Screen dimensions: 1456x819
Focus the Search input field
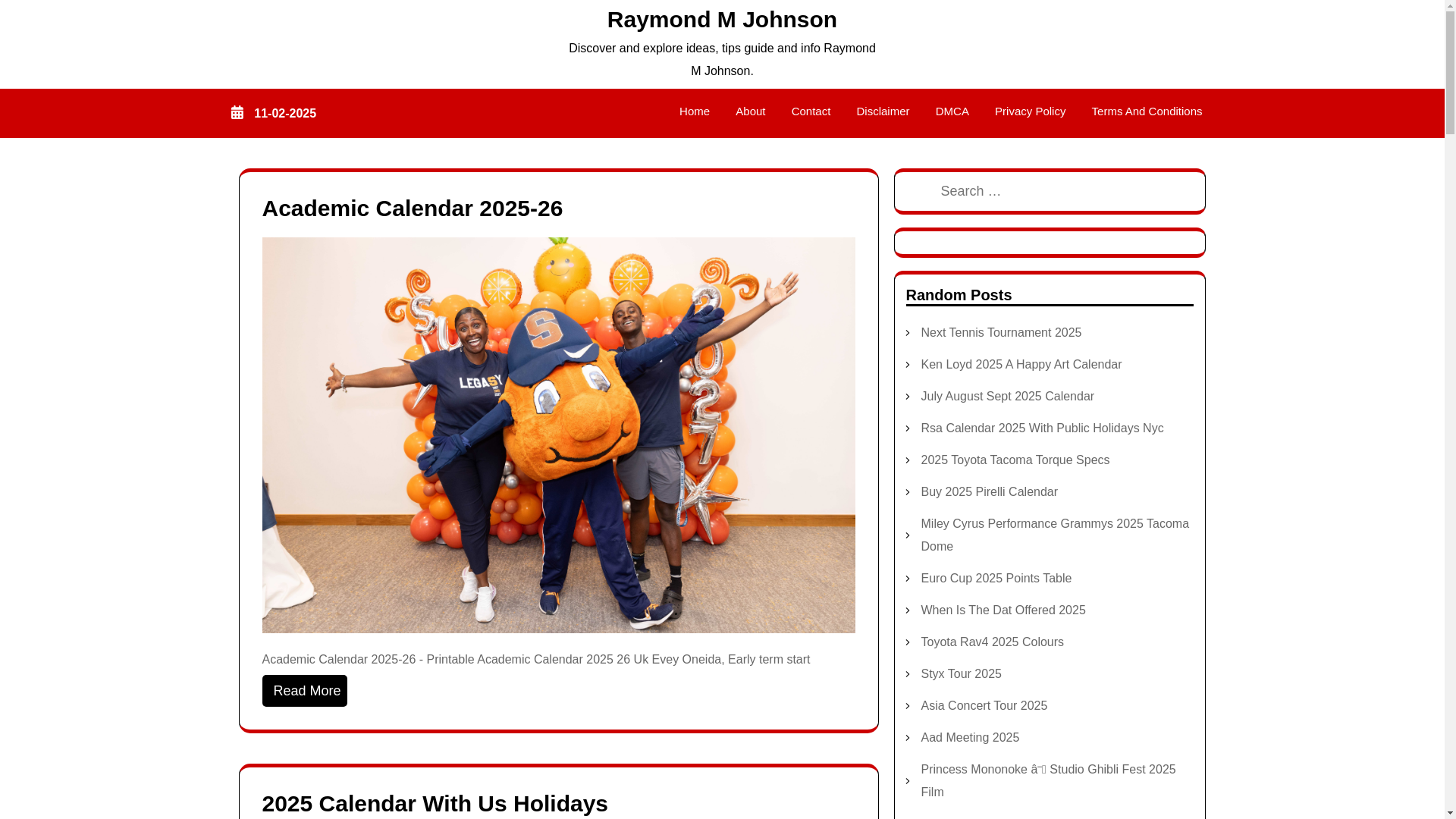[x=1050, y=191]
